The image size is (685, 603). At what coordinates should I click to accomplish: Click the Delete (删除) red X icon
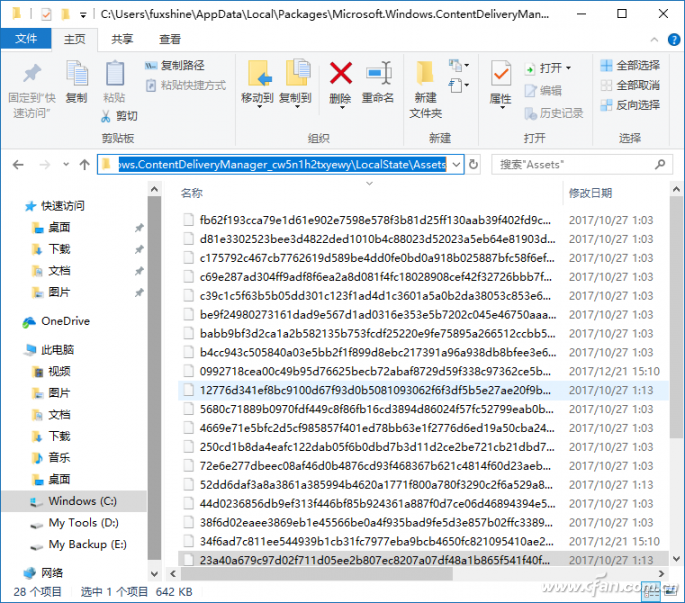click(340, 75)
